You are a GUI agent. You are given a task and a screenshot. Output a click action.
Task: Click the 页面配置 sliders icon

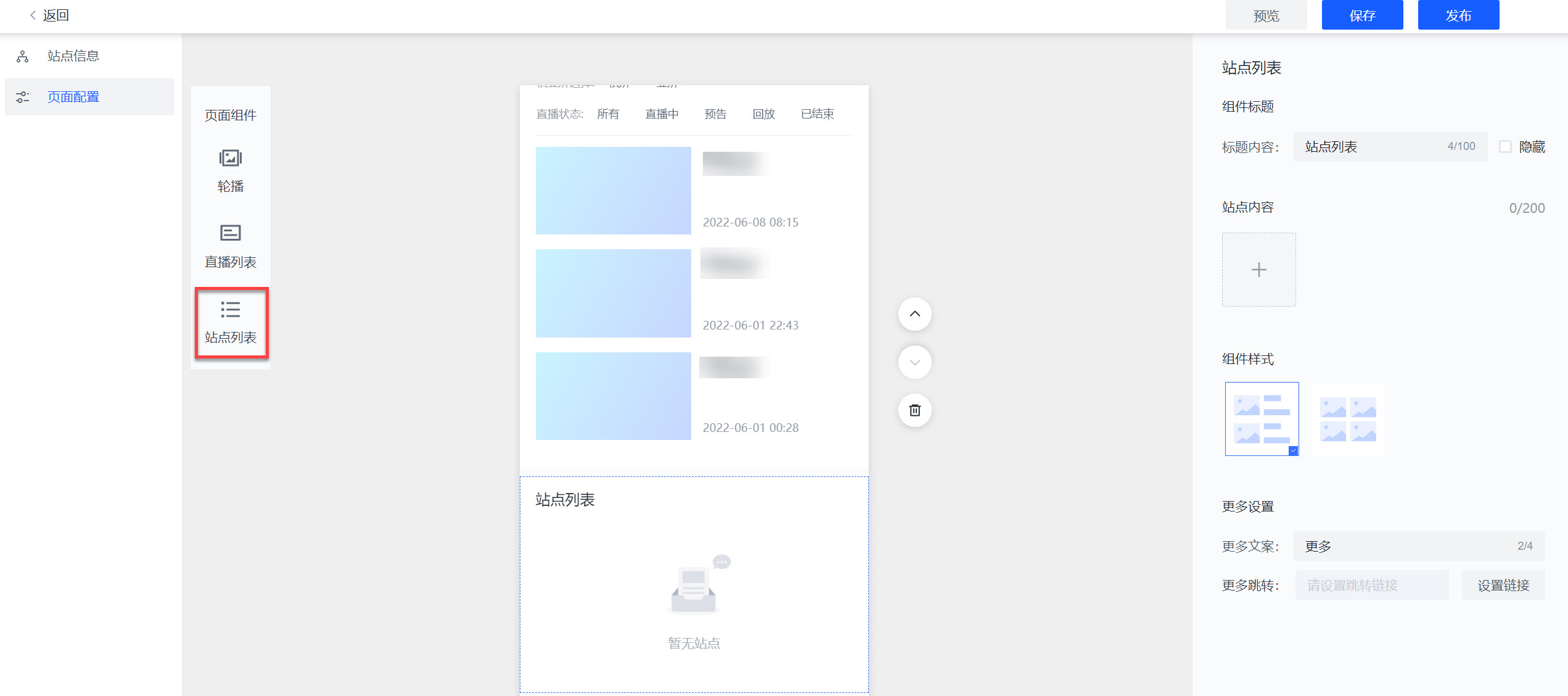(x=23, y=97)
